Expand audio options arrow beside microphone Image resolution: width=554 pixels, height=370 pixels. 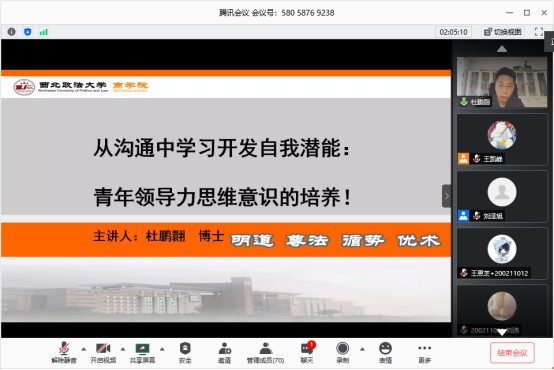pos(83,349)
